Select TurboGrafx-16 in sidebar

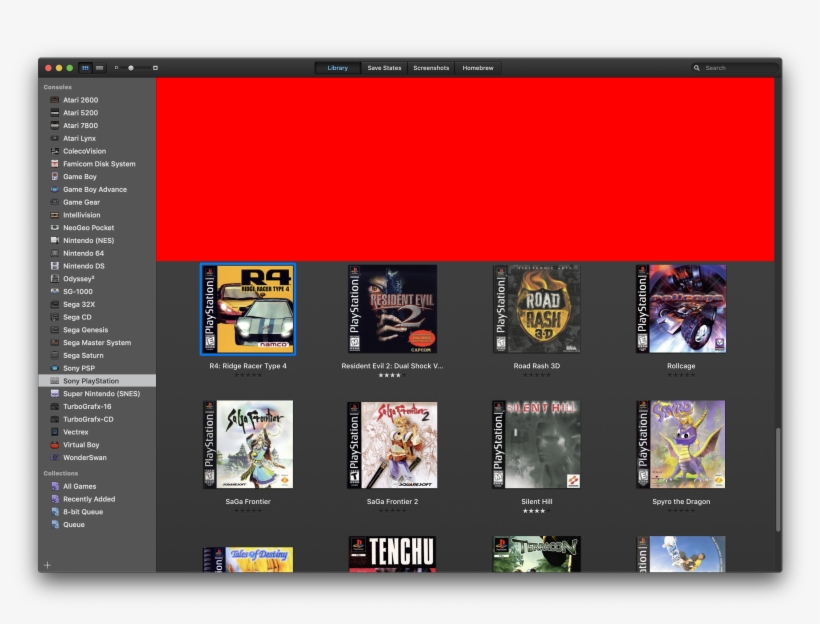97,406
